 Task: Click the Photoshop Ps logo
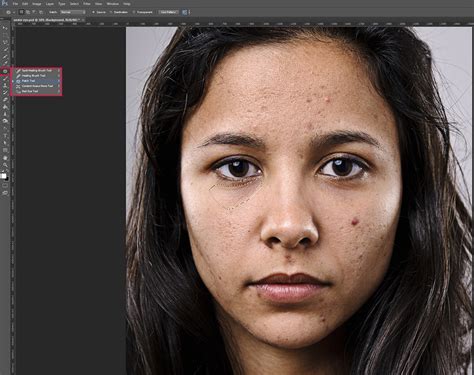(x=5, y=3)
